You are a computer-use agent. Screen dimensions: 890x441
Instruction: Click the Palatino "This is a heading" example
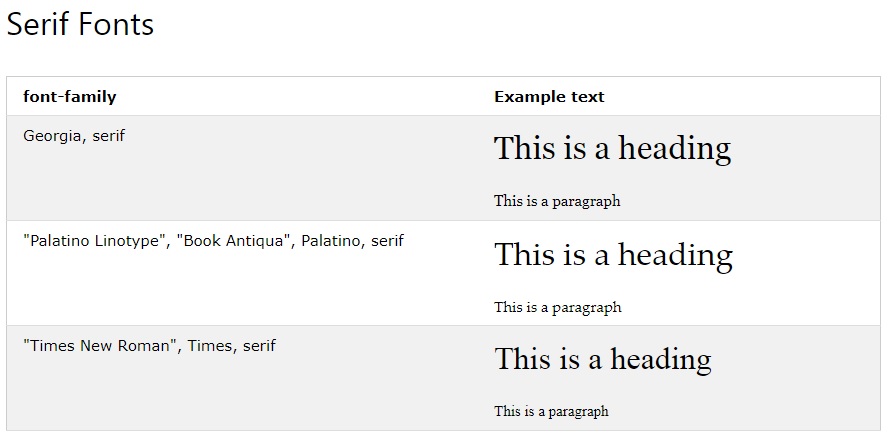tap(614, 254)
